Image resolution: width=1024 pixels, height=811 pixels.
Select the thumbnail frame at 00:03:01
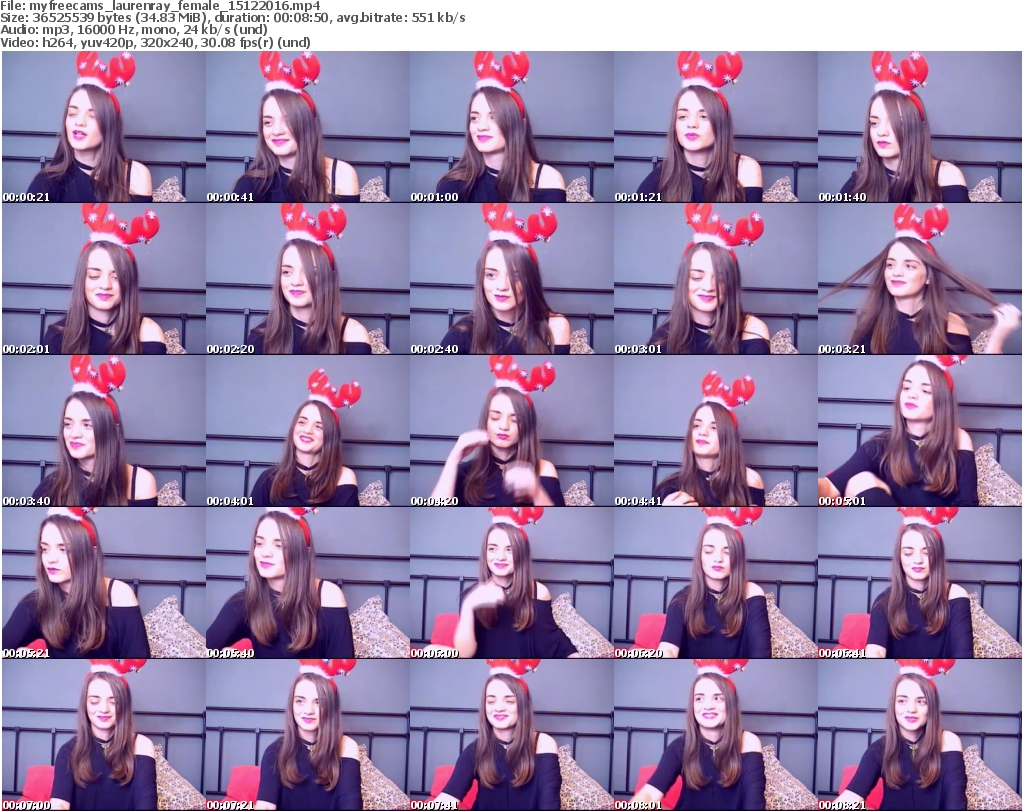(x=716, y=279)
